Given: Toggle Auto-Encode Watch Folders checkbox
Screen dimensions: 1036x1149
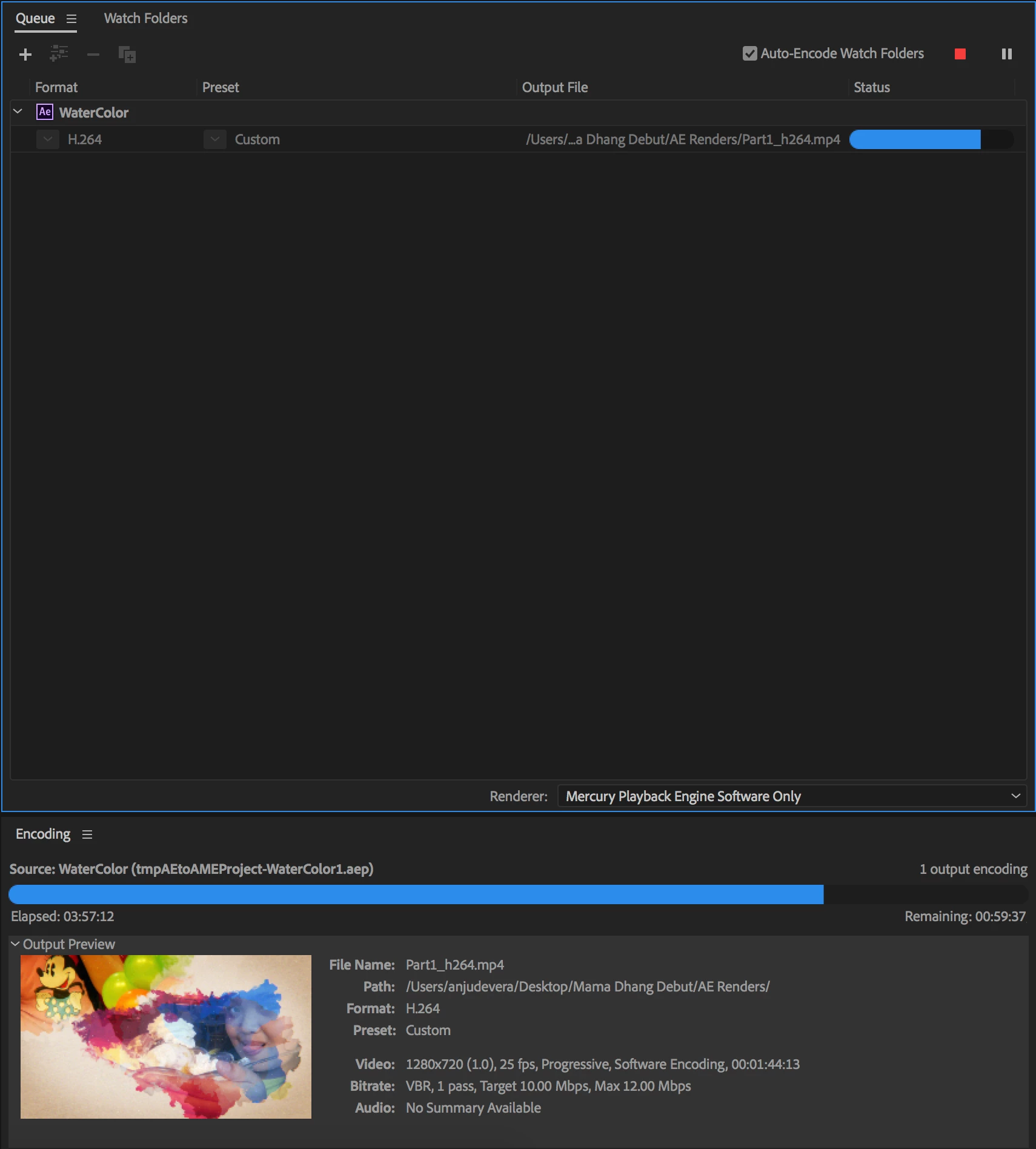Looking at the screenshot, I should (x=750, y=53).
